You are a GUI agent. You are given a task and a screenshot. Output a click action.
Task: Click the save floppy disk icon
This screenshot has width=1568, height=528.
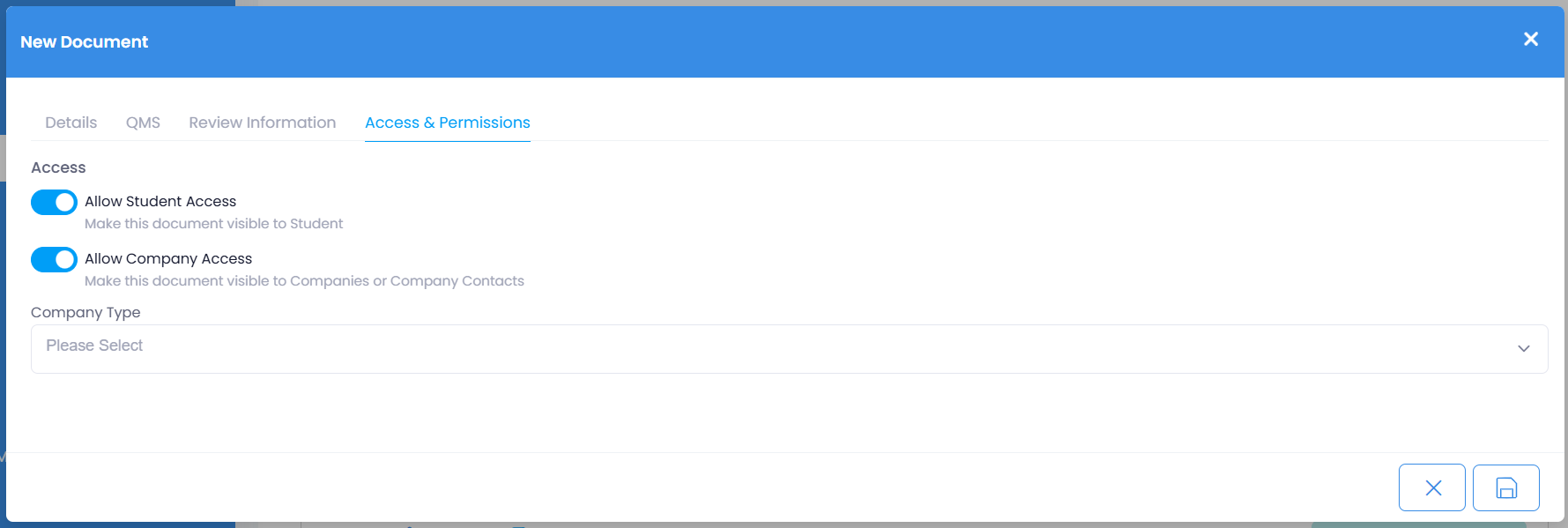pos(1506,487)
